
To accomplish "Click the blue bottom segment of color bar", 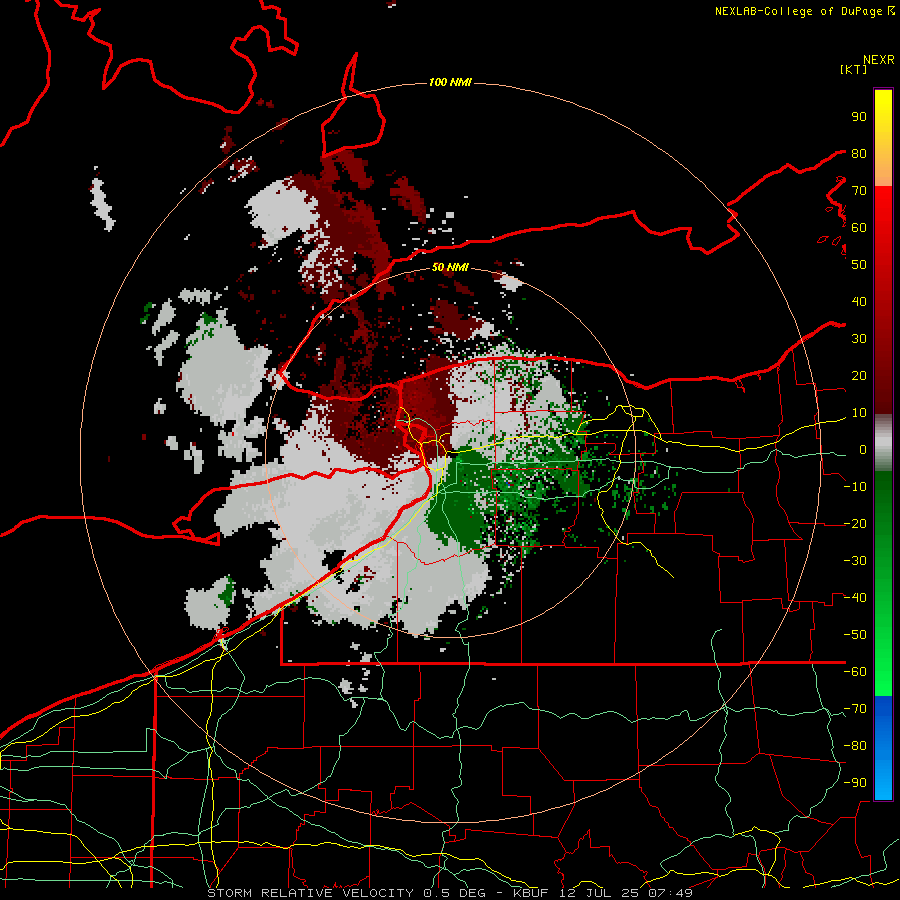I will click(x=883, y=748).
